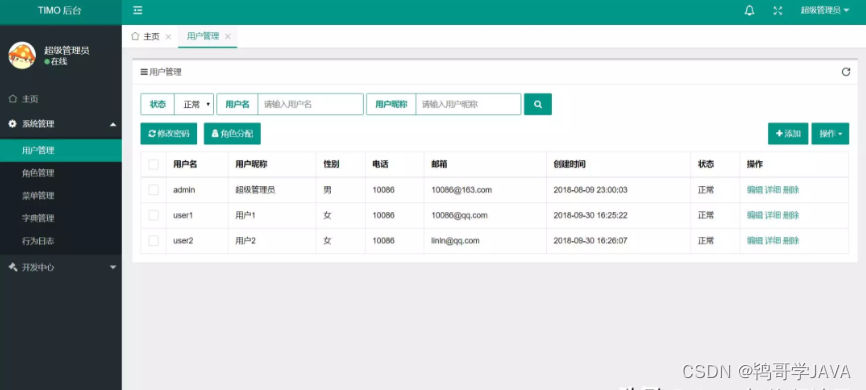Viewport: 866px width, 390px height.
Task: Click the 在线 status under the avatar
Action: 56,61
